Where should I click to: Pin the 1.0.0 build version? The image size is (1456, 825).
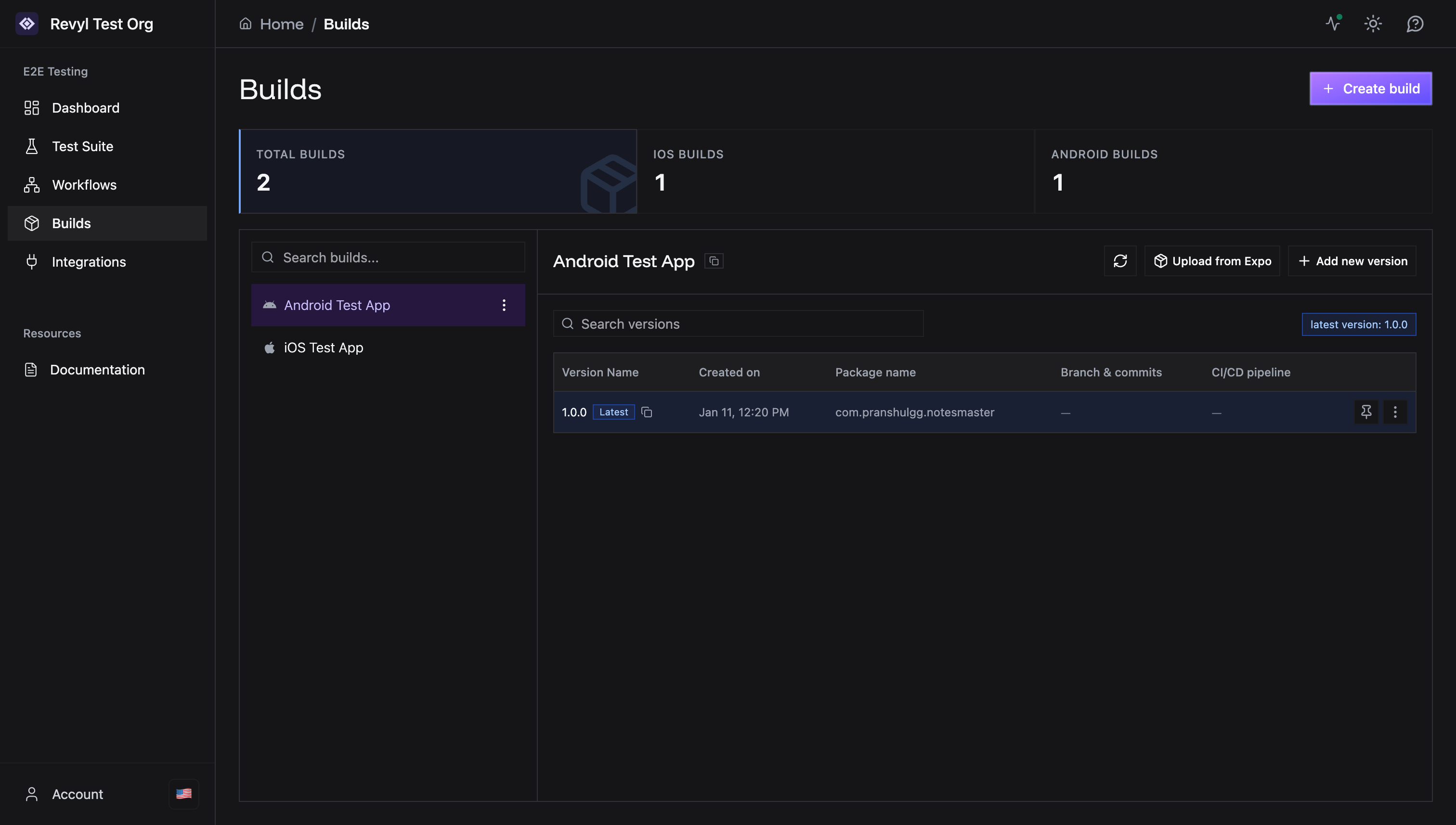coord(1366,412)
